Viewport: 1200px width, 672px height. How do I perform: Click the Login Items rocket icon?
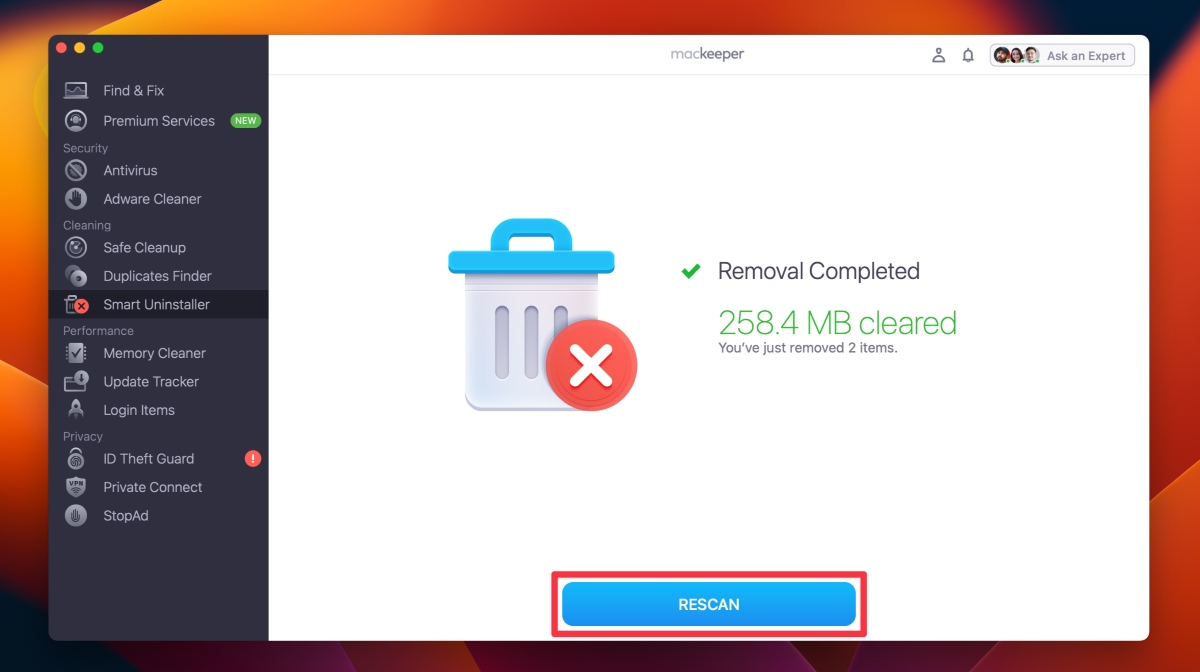[x=76, y=410]
